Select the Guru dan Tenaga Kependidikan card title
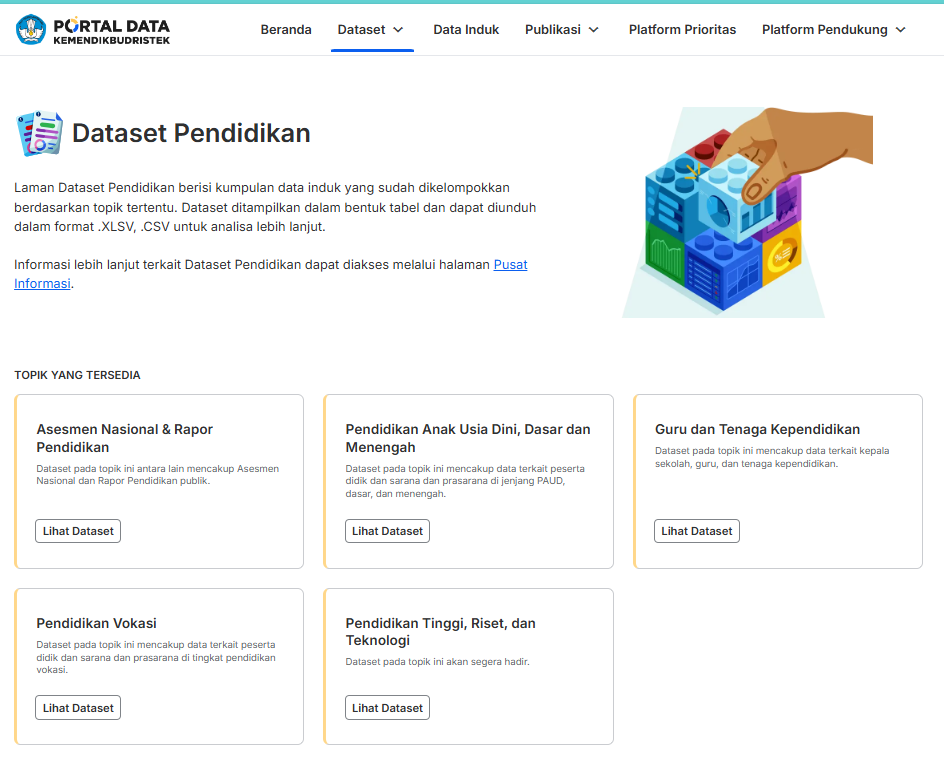 (x=757, y=429)
